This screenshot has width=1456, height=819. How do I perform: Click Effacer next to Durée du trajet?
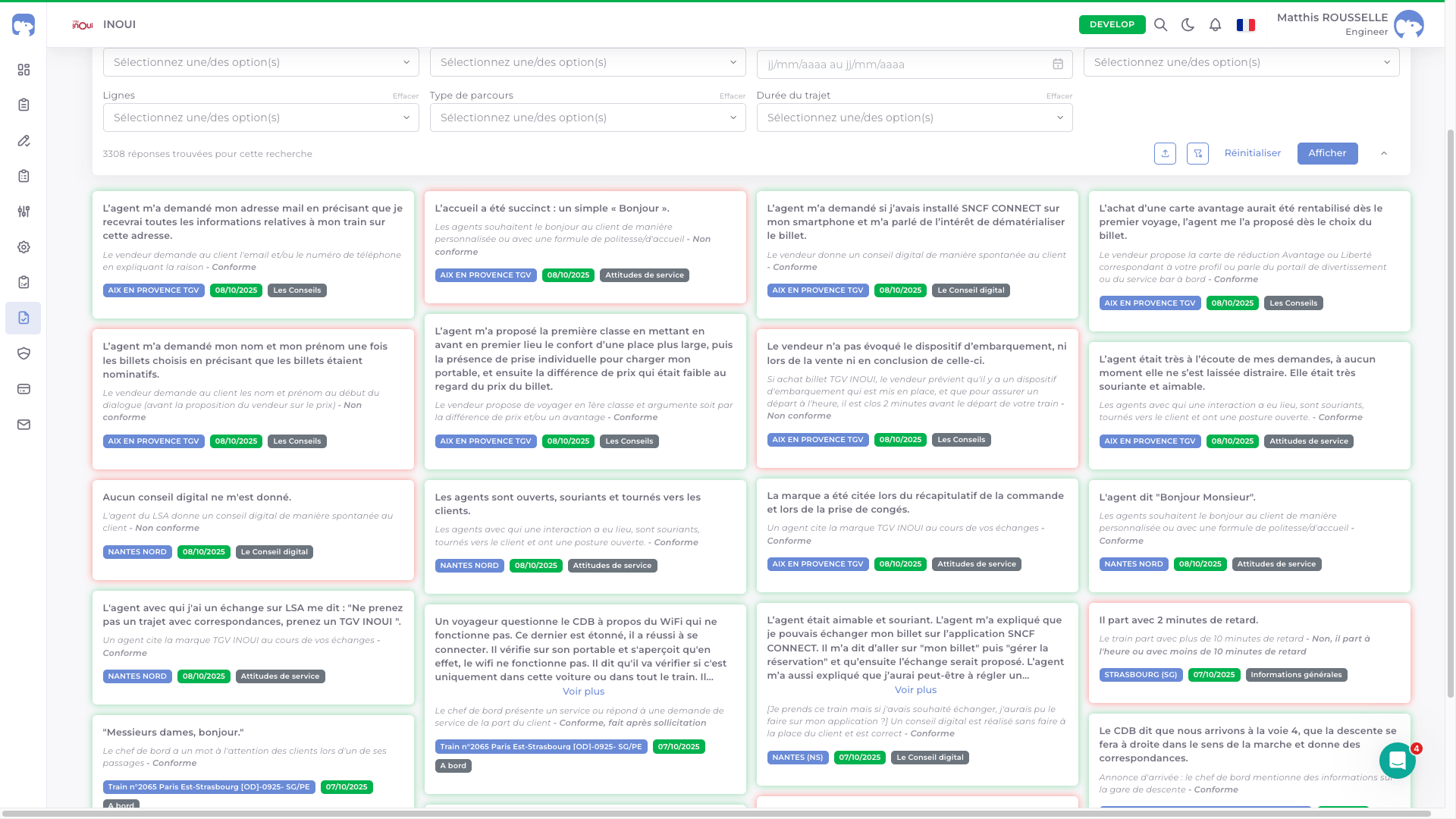[1059, 96]
